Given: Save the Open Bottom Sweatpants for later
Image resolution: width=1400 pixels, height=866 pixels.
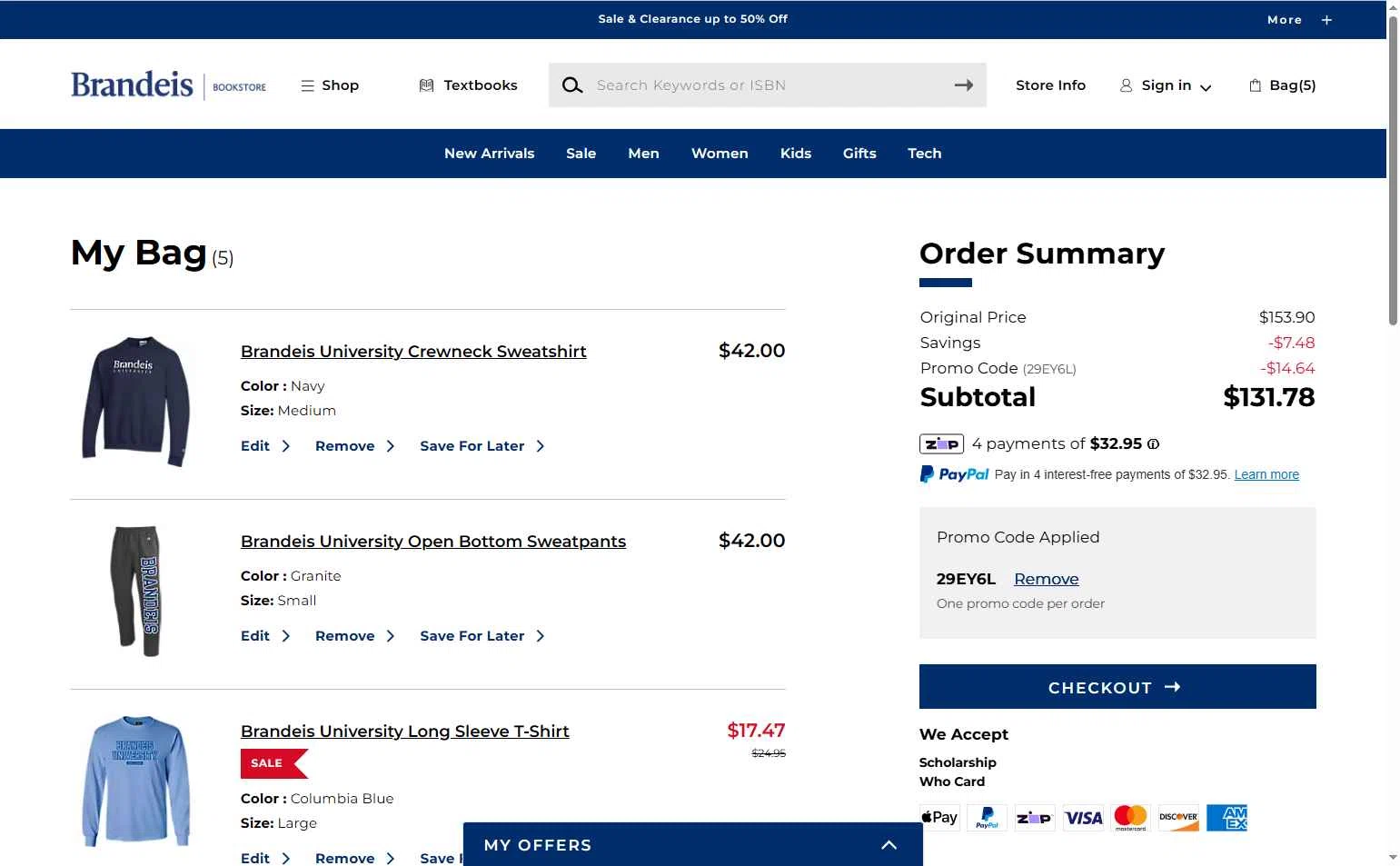Looking at the screenshot, I should coord(482,636).
